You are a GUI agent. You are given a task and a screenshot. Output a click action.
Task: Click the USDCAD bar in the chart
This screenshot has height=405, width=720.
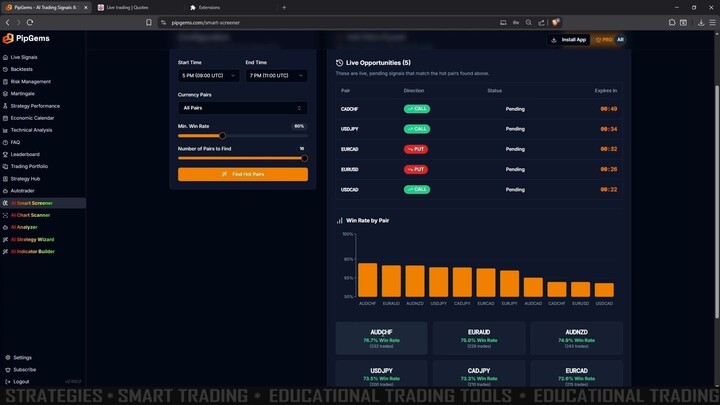pos(604,290)
